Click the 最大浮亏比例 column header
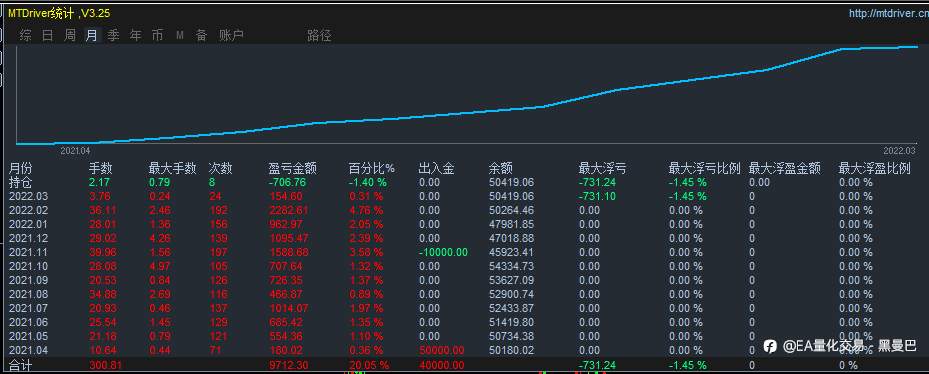This screenshot has height=374, width=929. pos(704,168)
